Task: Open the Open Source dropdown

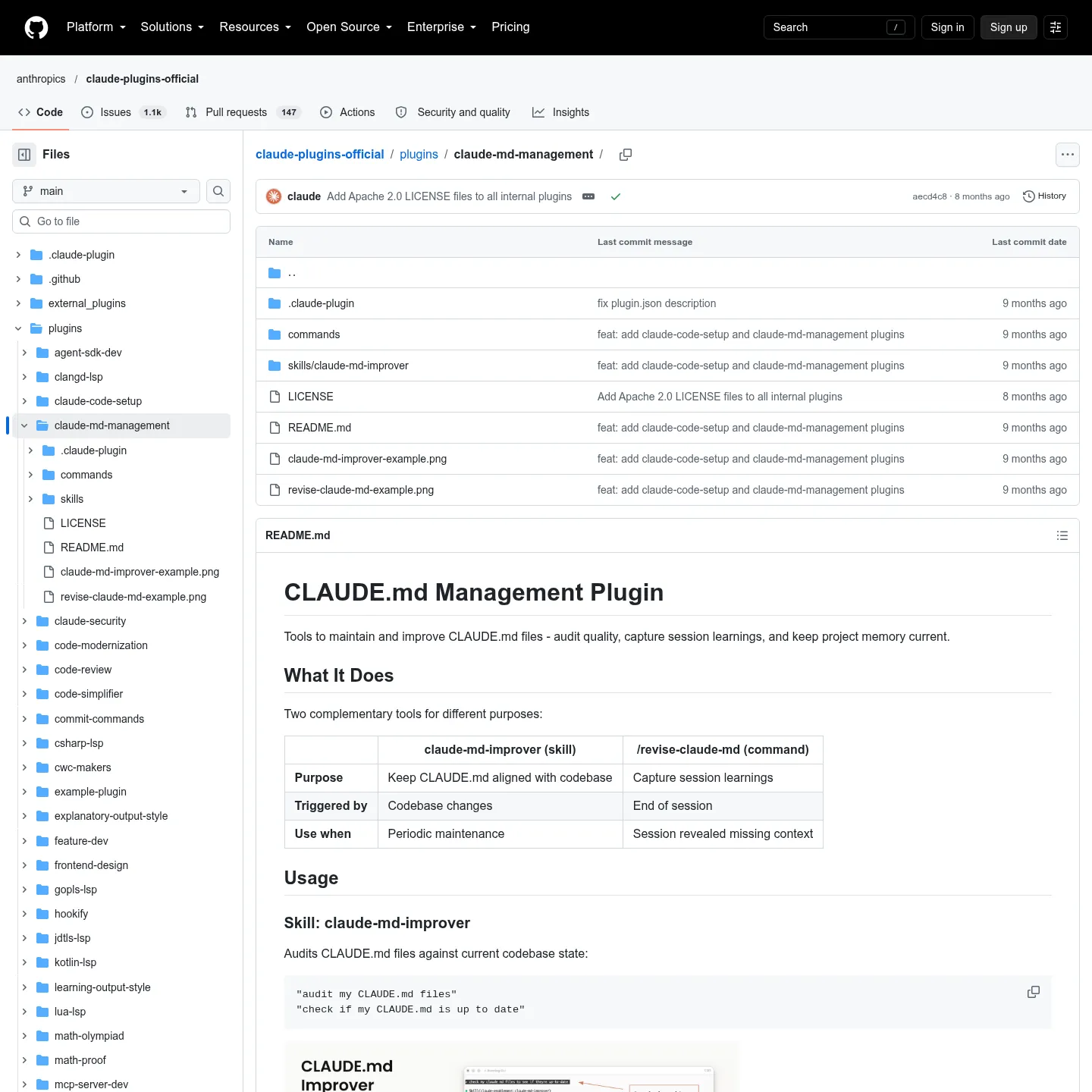Action: (x=349, y=27)
